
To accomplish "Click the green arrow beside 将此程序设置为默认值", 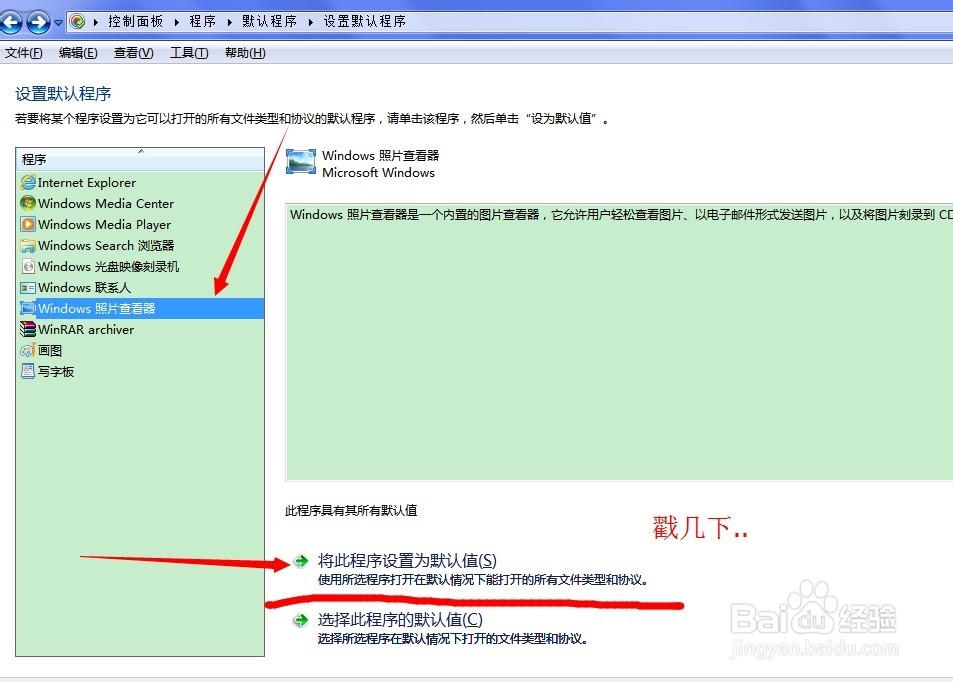I will [x=301, y=561].
